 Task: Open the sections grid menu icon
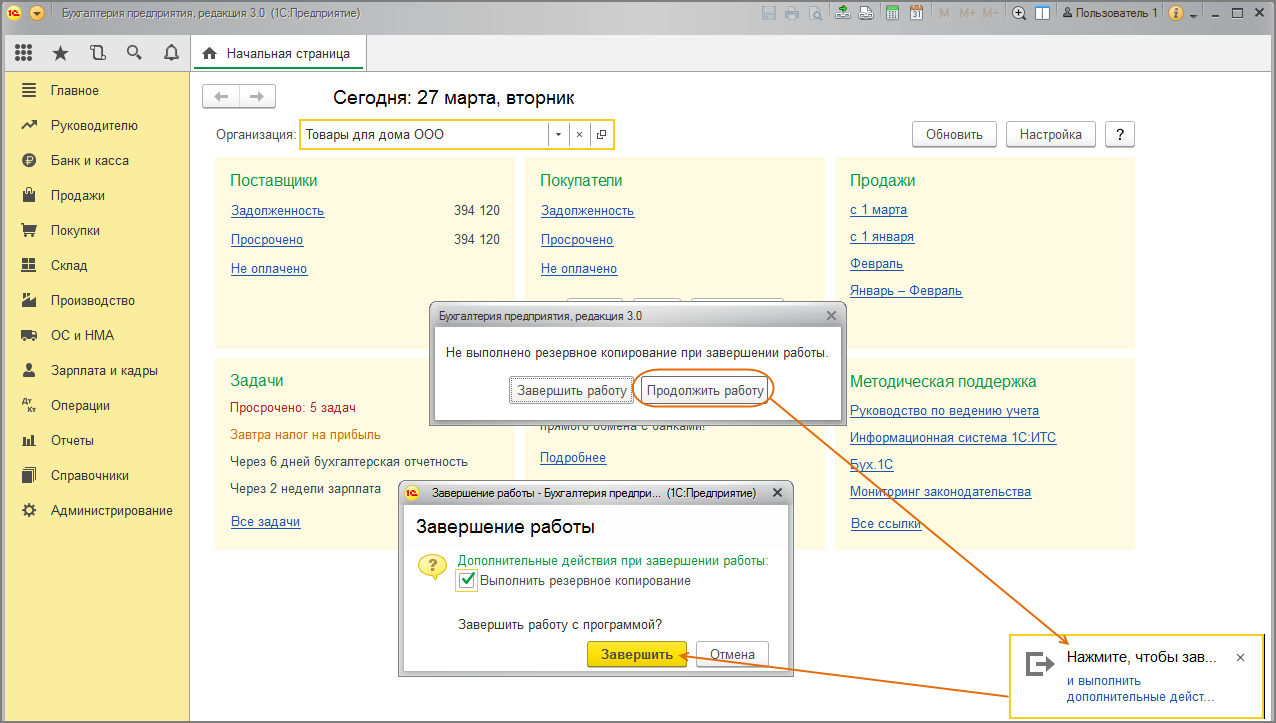(x=24, y=53)
